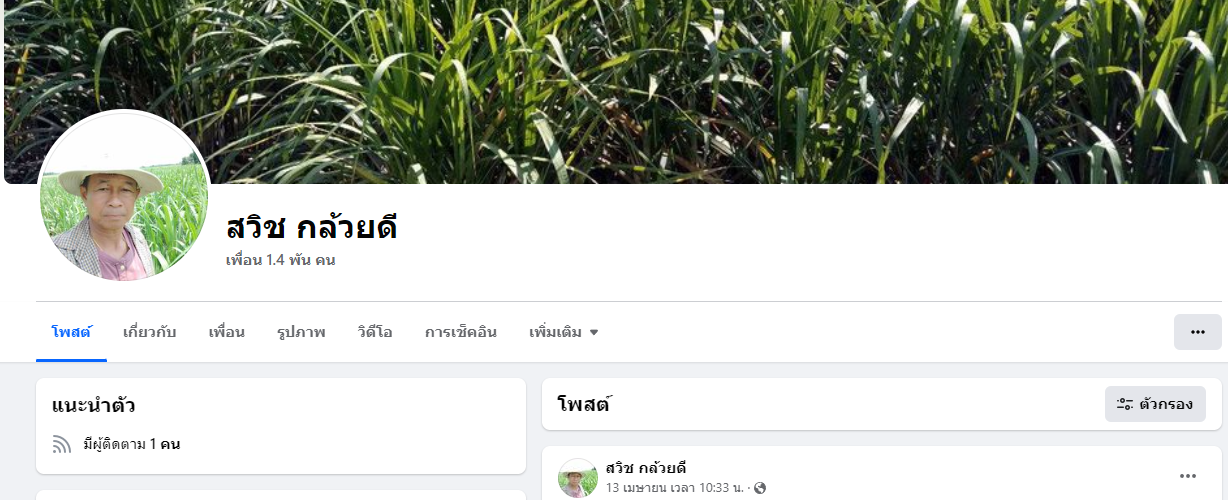Click the เพื่อน 1.4 พัน คน friends link
Viewport: 1228px width, 500px height.
point(281,260)
